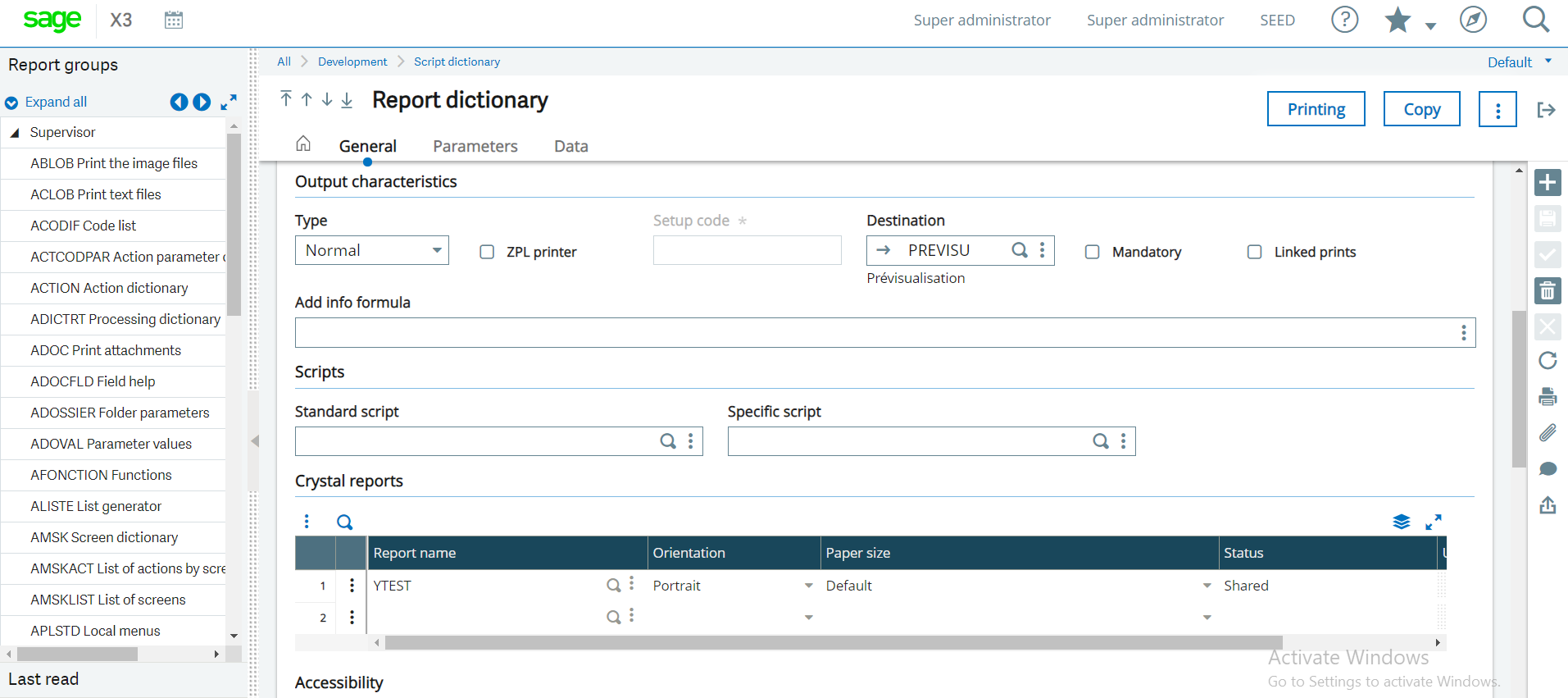Open the Type Normal dropdown

(372, 250)
